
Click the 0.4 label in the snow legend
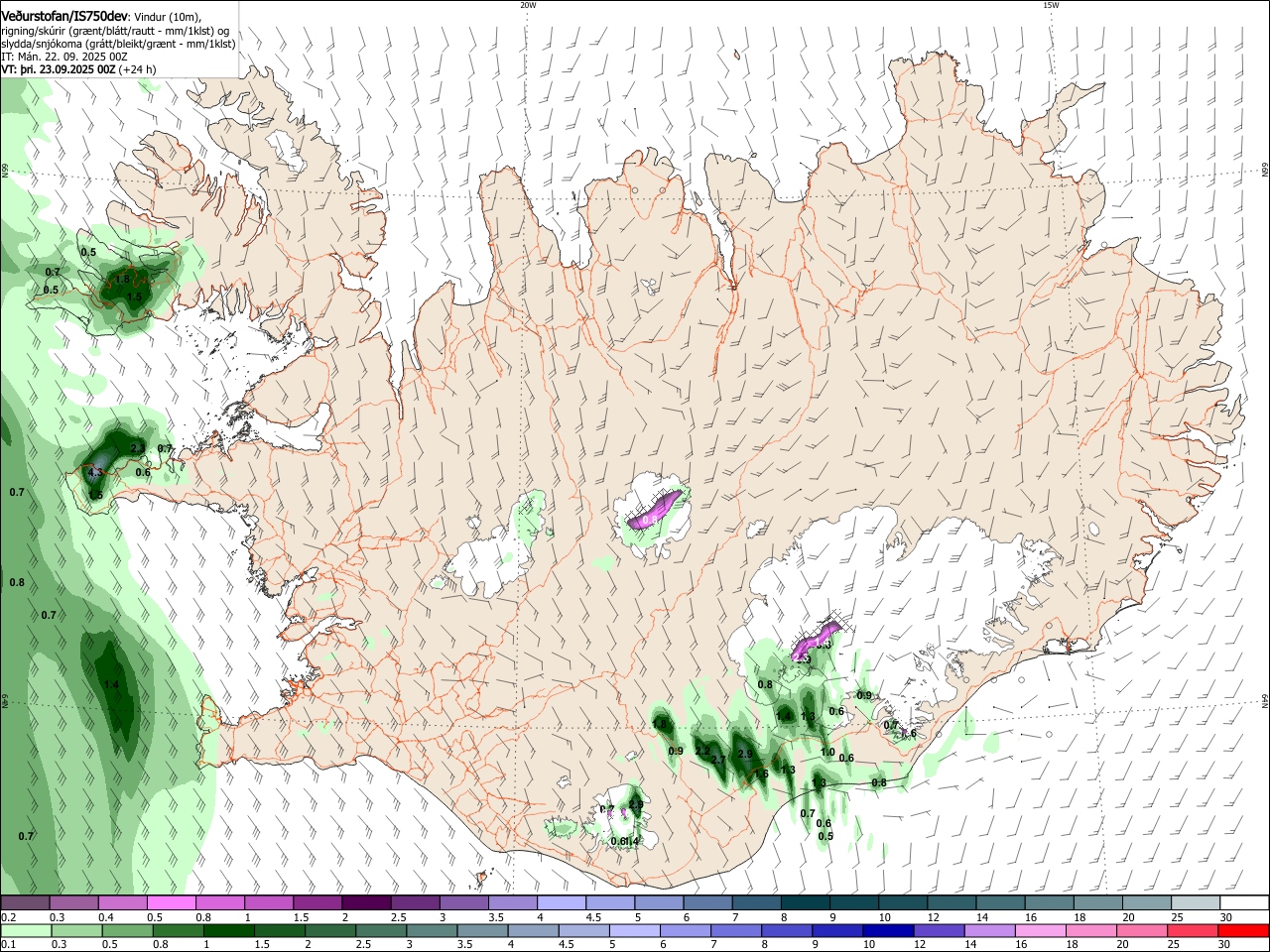coord(106,917)
